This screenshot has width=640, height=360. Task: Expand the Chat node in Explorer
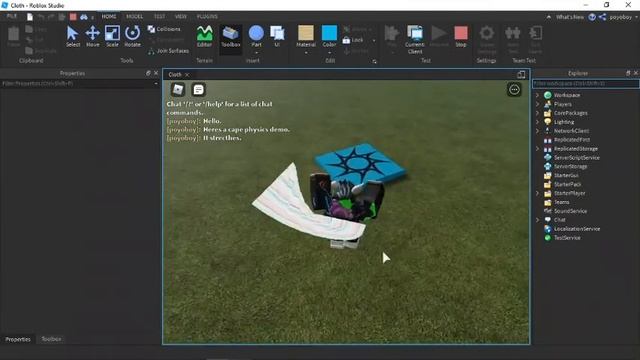pos(538,220)
